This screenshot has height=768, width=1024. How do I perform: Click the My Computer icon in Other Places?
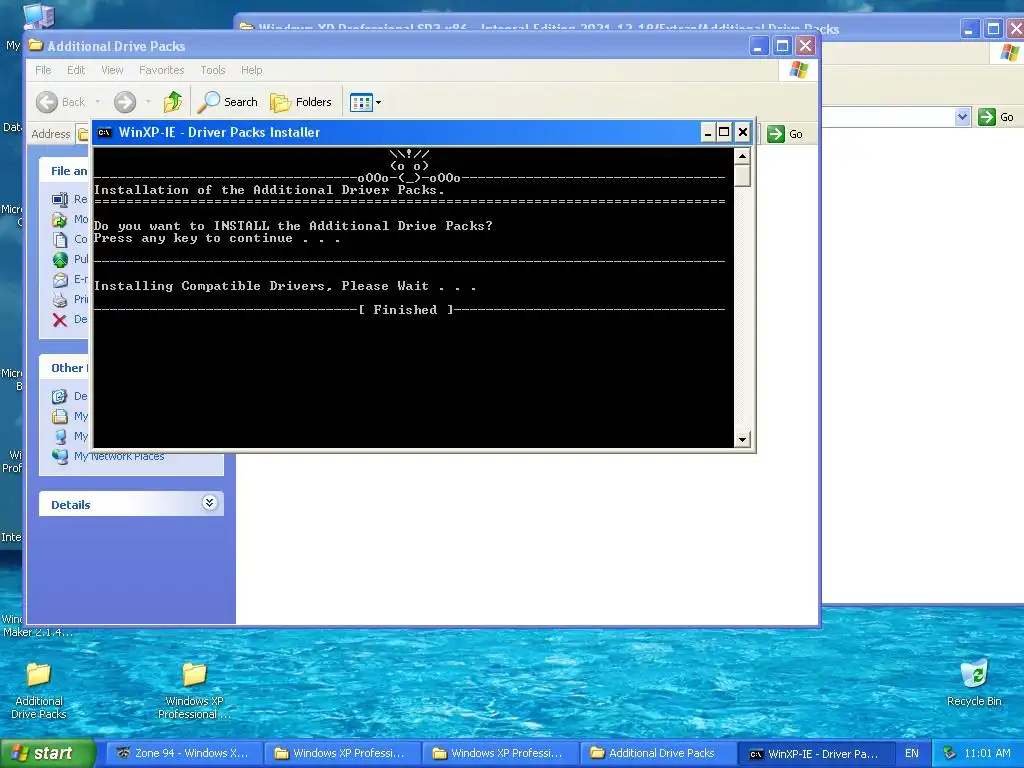tap(60, 437)
